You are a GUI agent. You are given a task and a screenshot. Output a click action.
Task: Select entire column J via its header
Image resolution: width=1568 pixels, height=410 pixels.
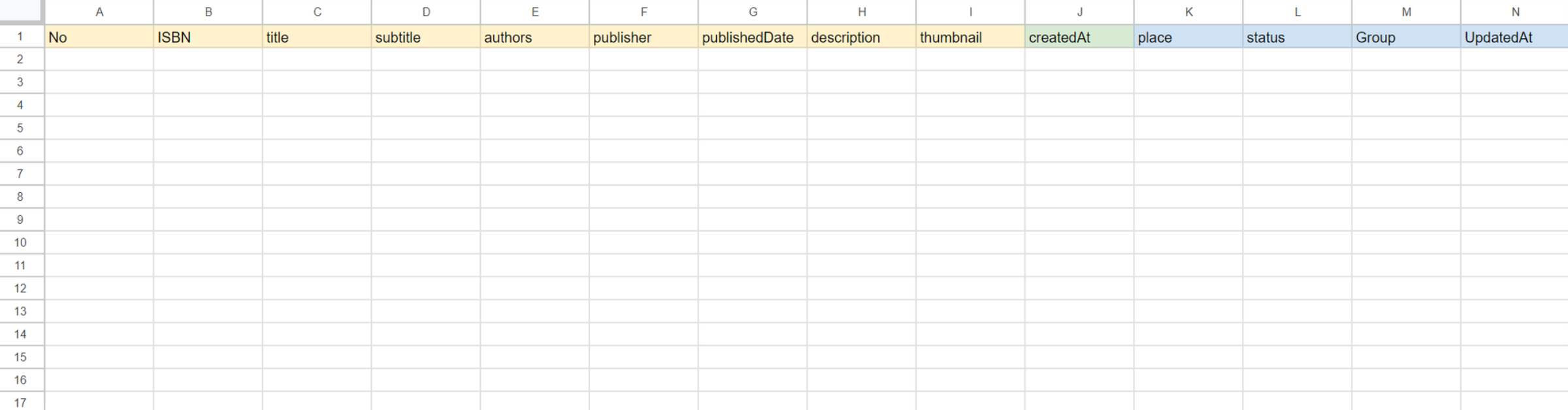pyautogui.click(x=1079, y=12)
